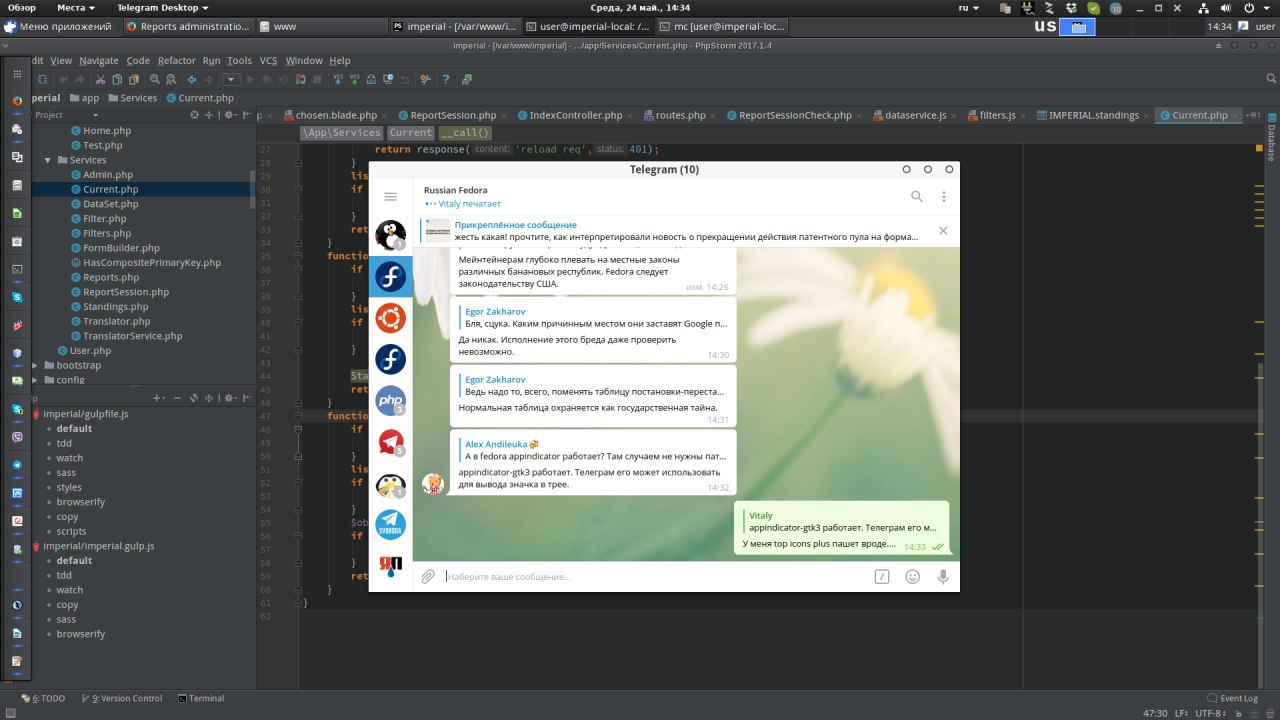The height and width of the screenshot is (720, 1280).
Task: Select TranslatorService.php in project tree
Action: coord(132,336)
